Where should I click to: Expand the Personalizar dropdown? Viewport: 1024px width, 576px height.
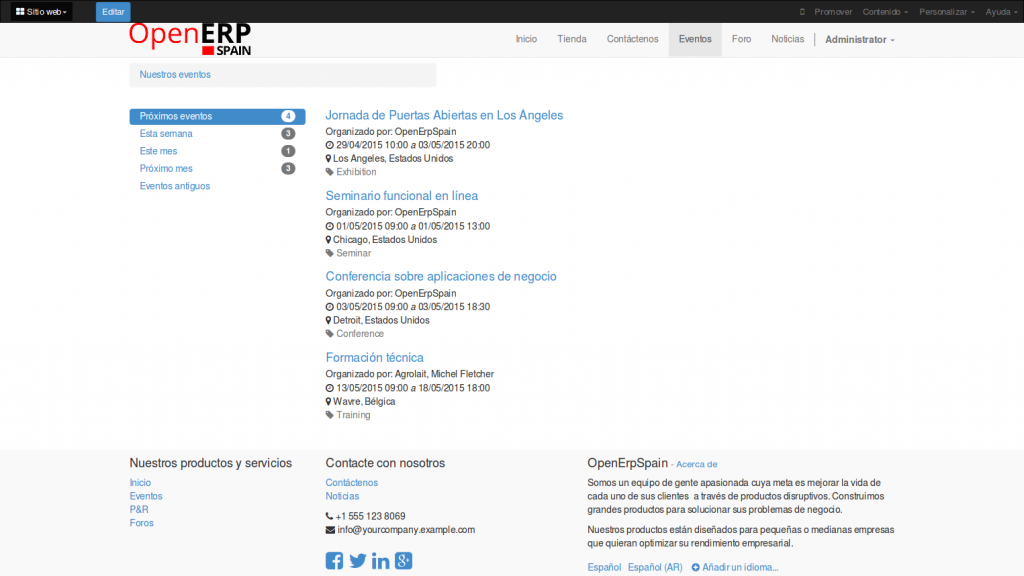click(x=947, y=12)
